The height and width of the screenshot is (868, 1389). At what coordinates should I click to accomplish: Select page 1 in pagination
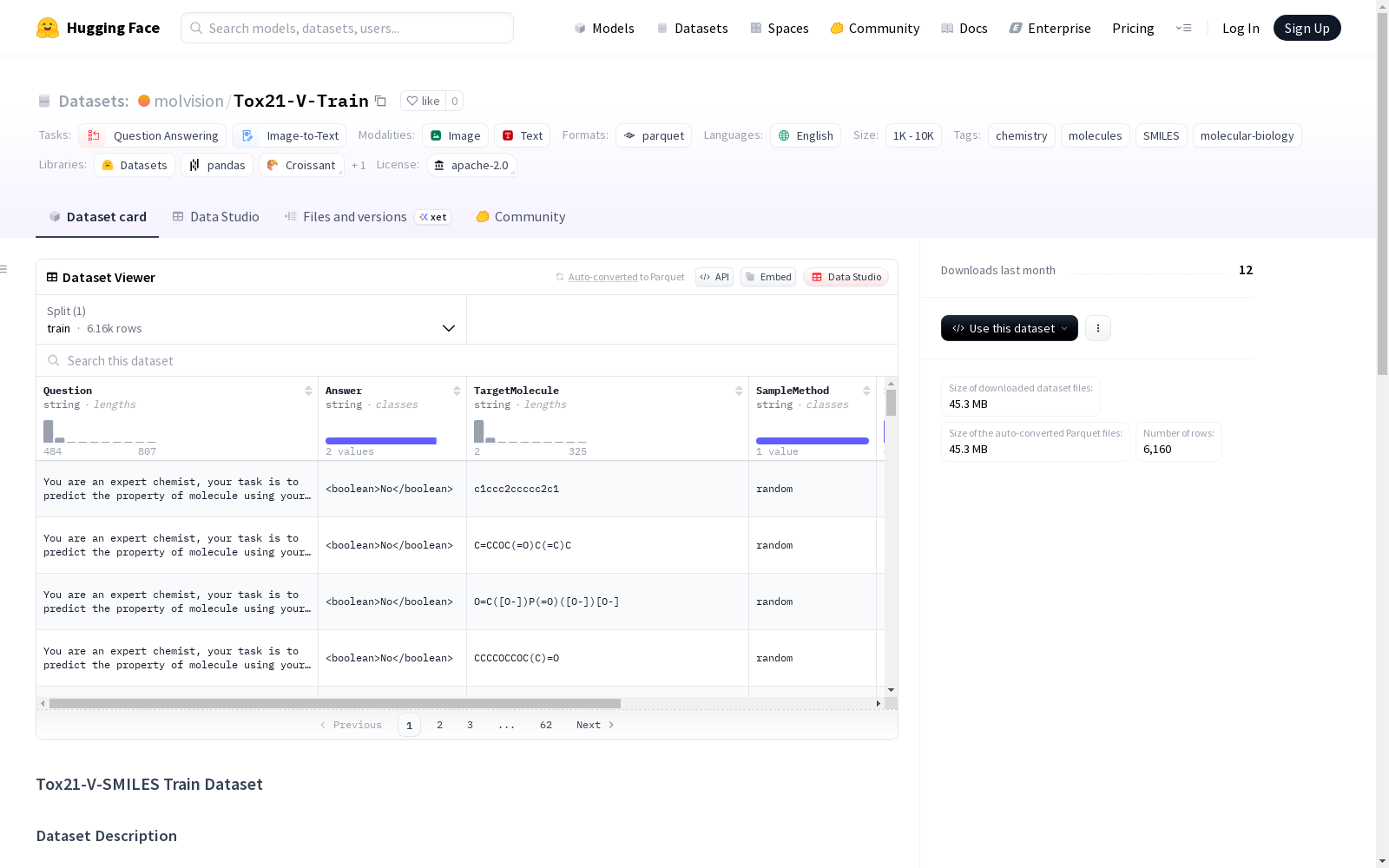409,725
